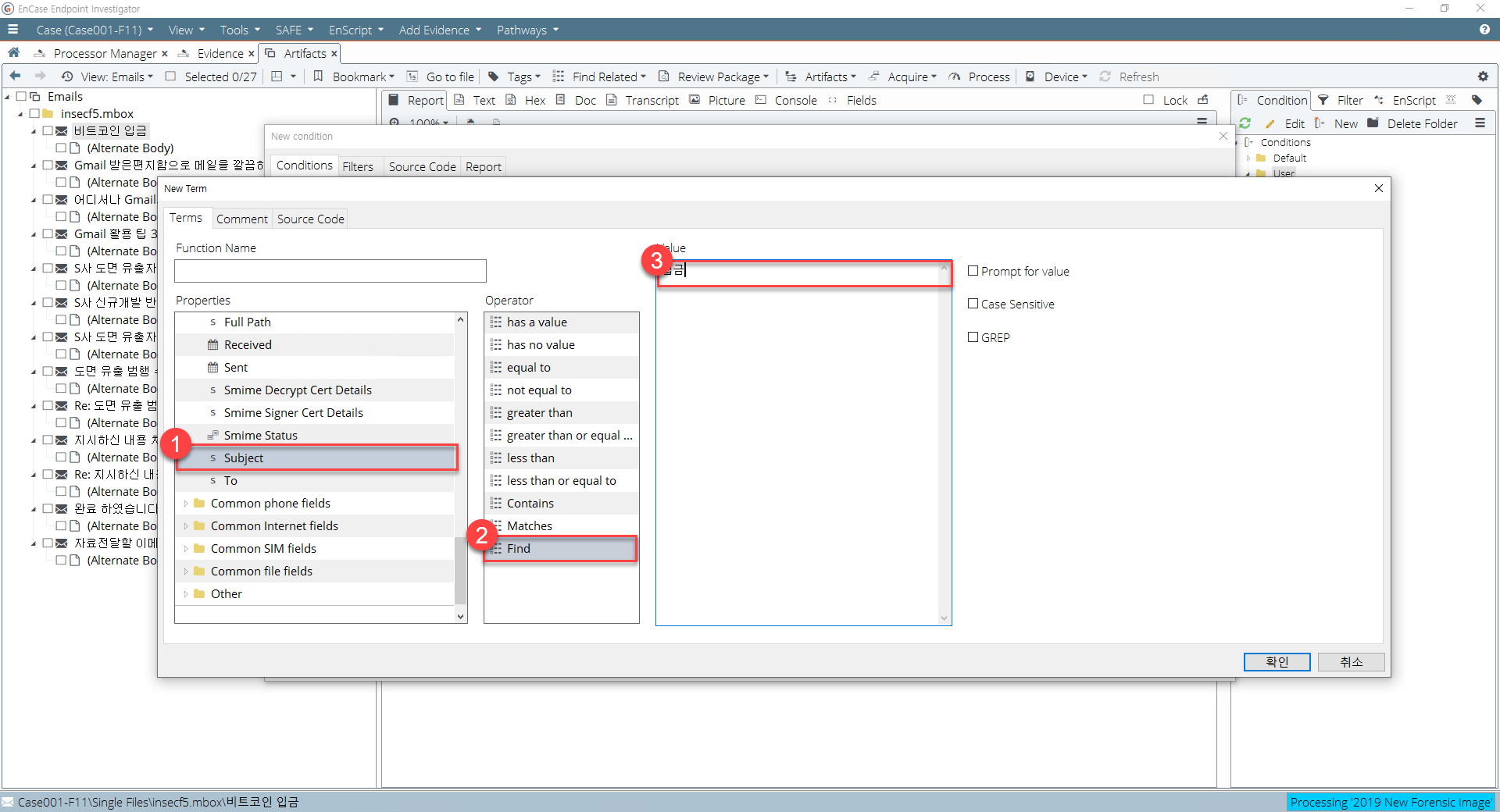
Task: Open the EnScript menu
Action: (355, 30)
